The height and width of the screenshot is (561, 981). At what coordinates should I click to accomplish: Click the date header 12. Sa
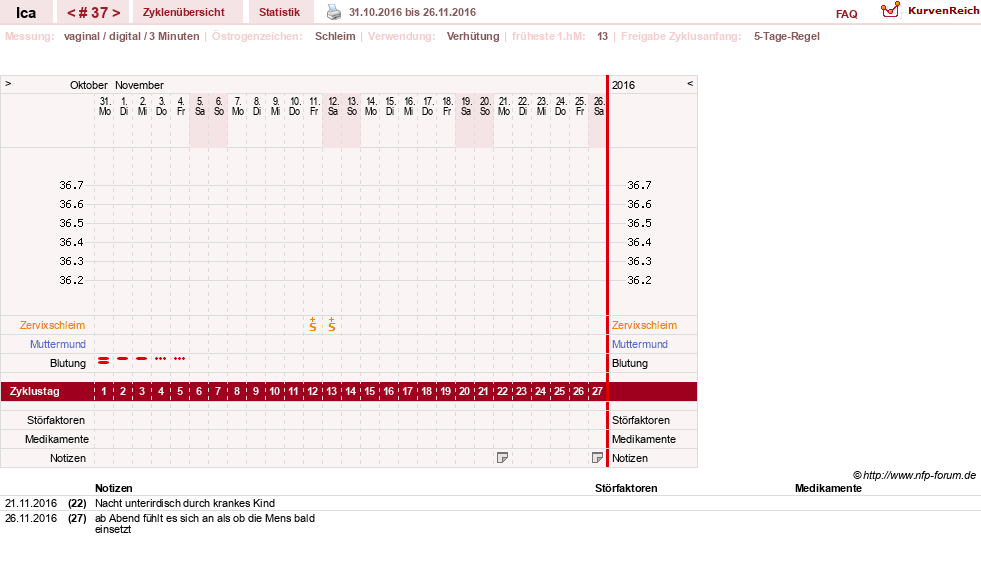pyautogui.click(x=333, y=106)
